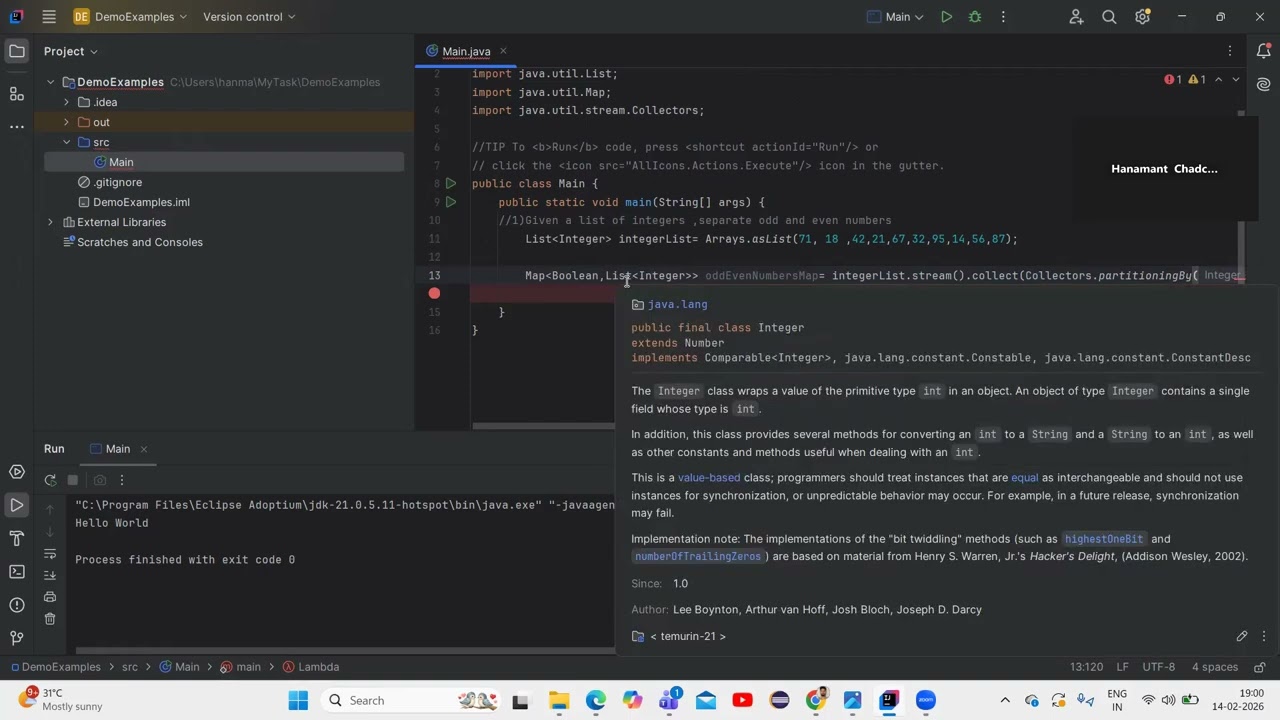Collapse the DemoExamples root node
The width and height of the screenshot is (1280, 720).
coord(50,82)
